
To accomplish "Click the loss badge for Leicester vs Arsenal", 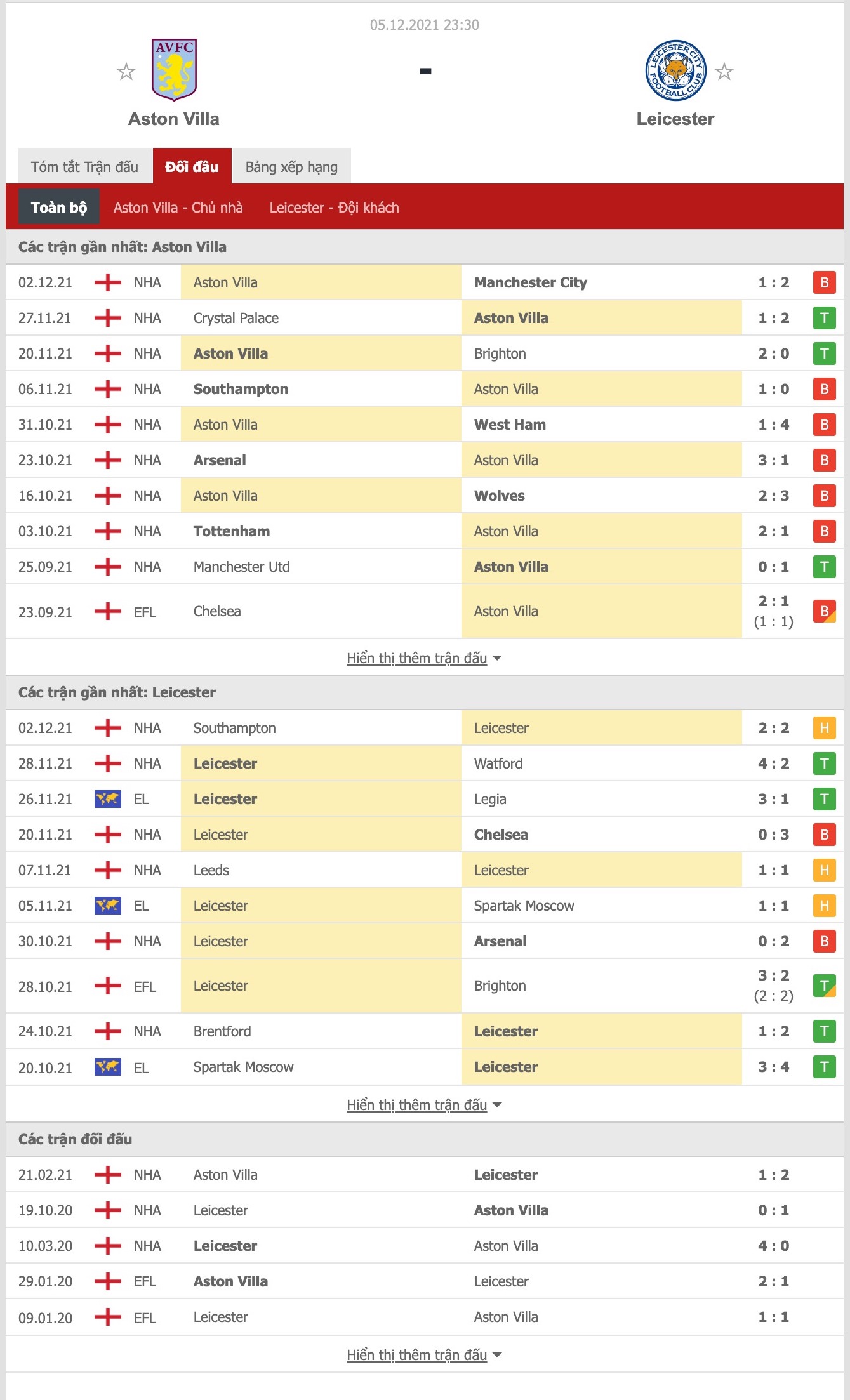I will (x=825, y=941).
